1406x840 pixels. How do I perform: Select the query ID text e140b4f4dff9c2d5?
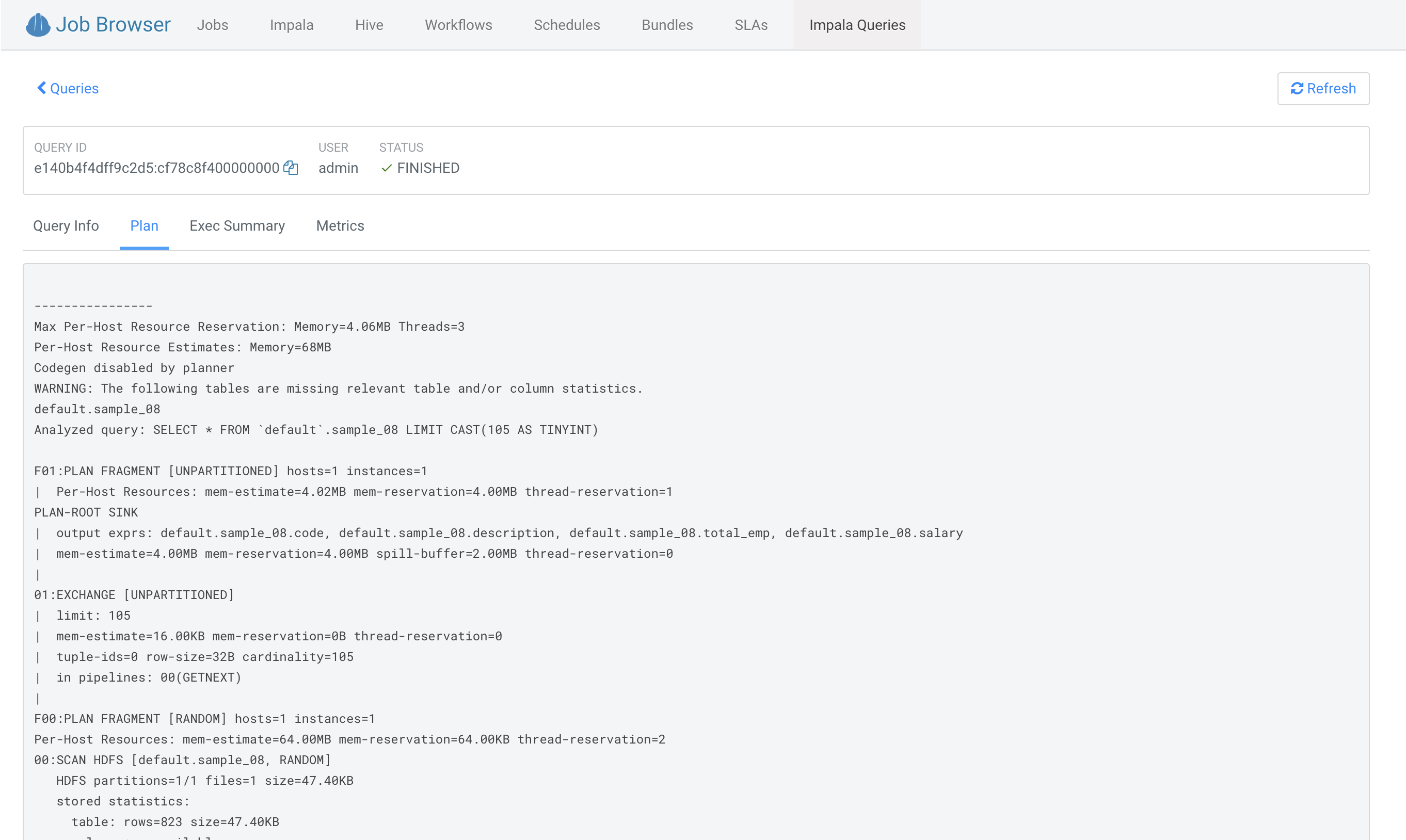click(x=156, y=168)
